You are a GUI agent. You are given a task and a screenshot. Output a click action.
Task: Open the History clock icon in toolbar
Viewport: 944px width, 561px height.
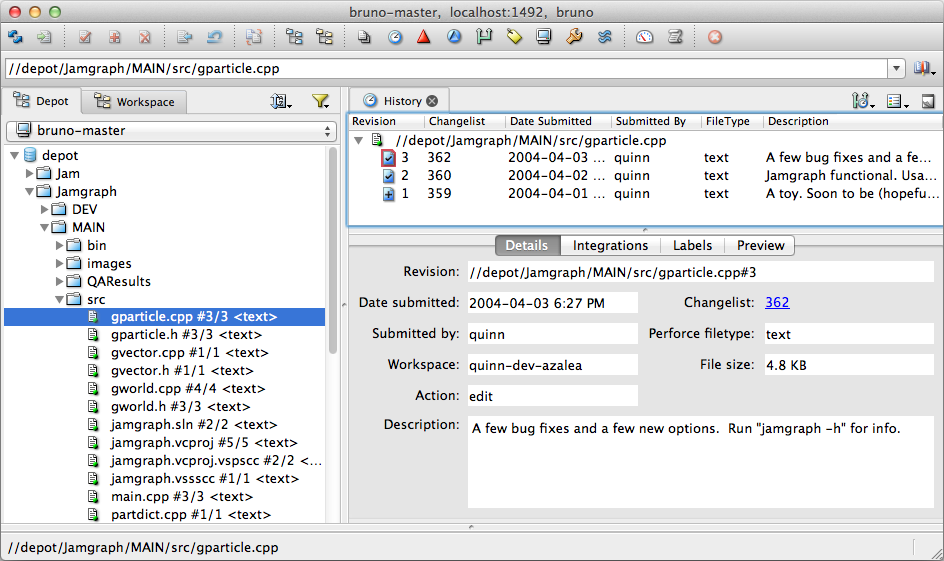pyautogui.click(x=395, y=38)
